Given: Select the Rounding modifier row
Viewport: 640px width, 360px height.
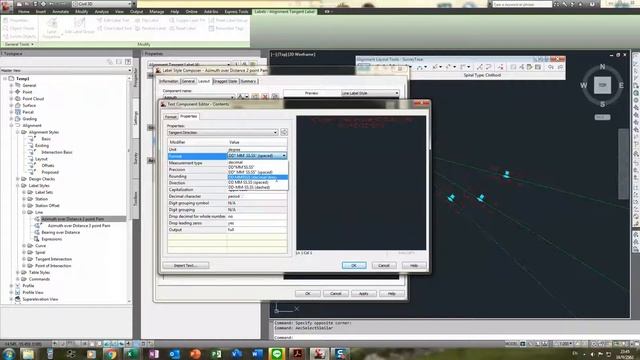Looking at the screenshot, I should coord(227,176).
